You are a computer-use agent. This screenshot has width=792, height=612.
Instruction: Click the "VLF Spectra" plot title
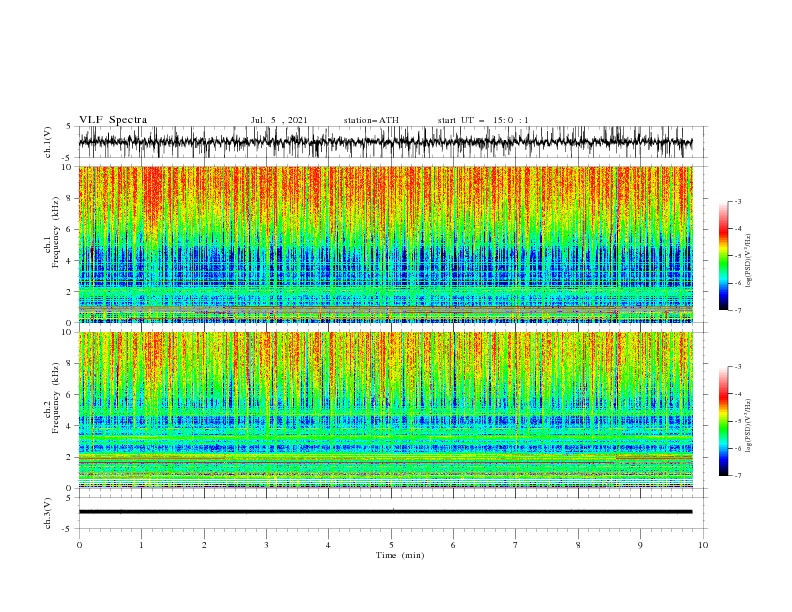pyautogui.click(x=113, y=120)
